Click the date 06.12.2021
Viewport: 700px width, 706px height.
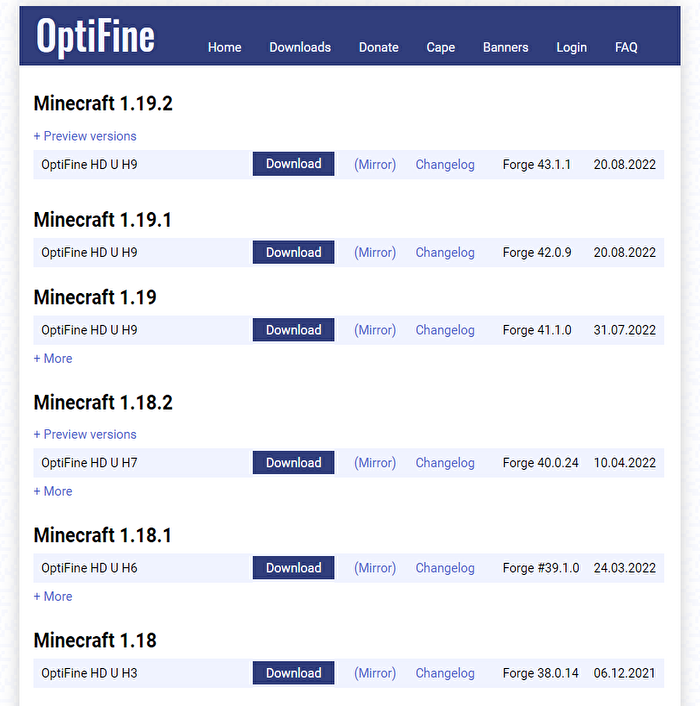(624, 673)
